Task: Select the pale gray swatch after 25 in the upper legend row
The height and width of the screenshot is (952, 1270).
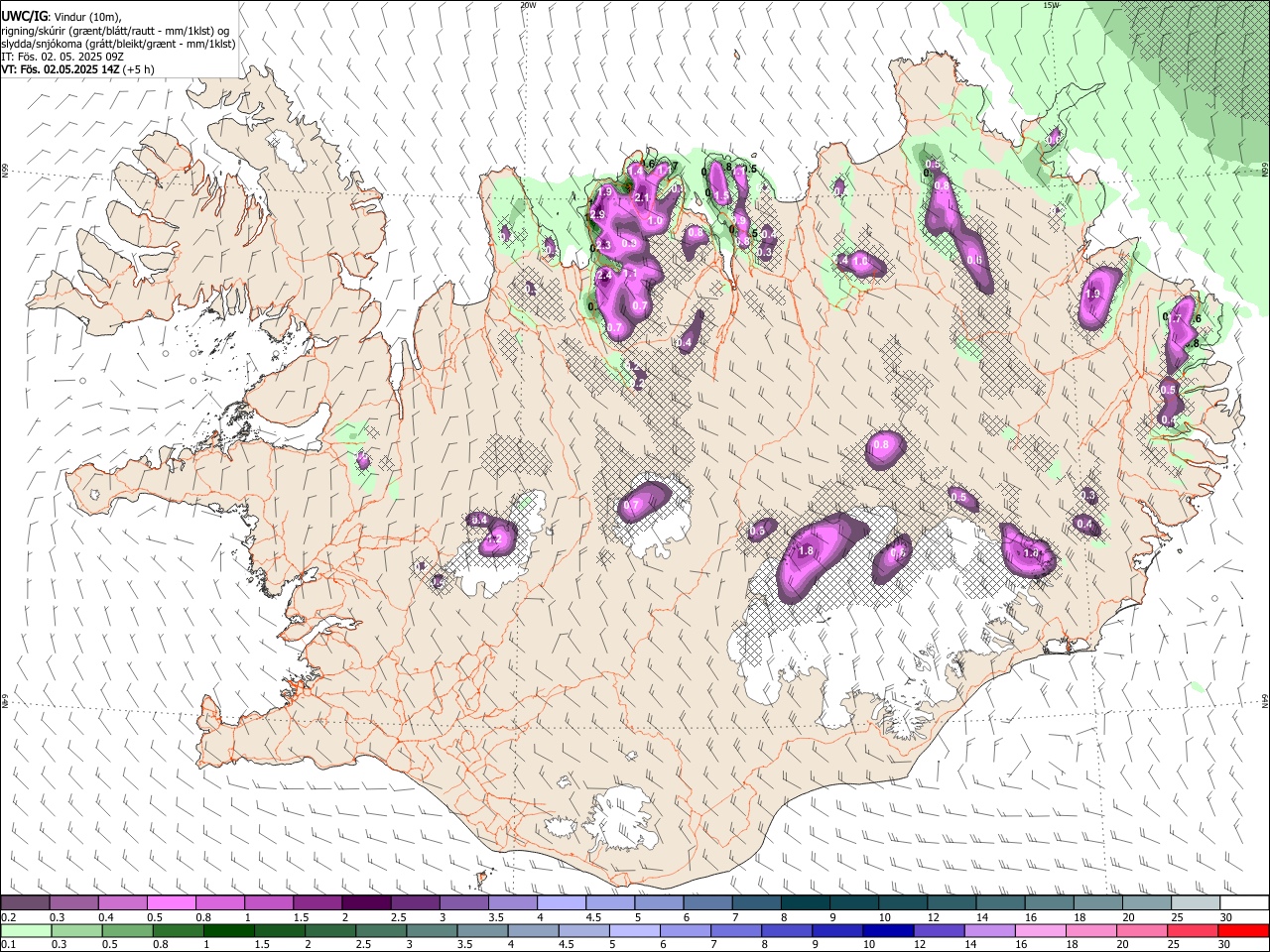Action: point(1196,903)
